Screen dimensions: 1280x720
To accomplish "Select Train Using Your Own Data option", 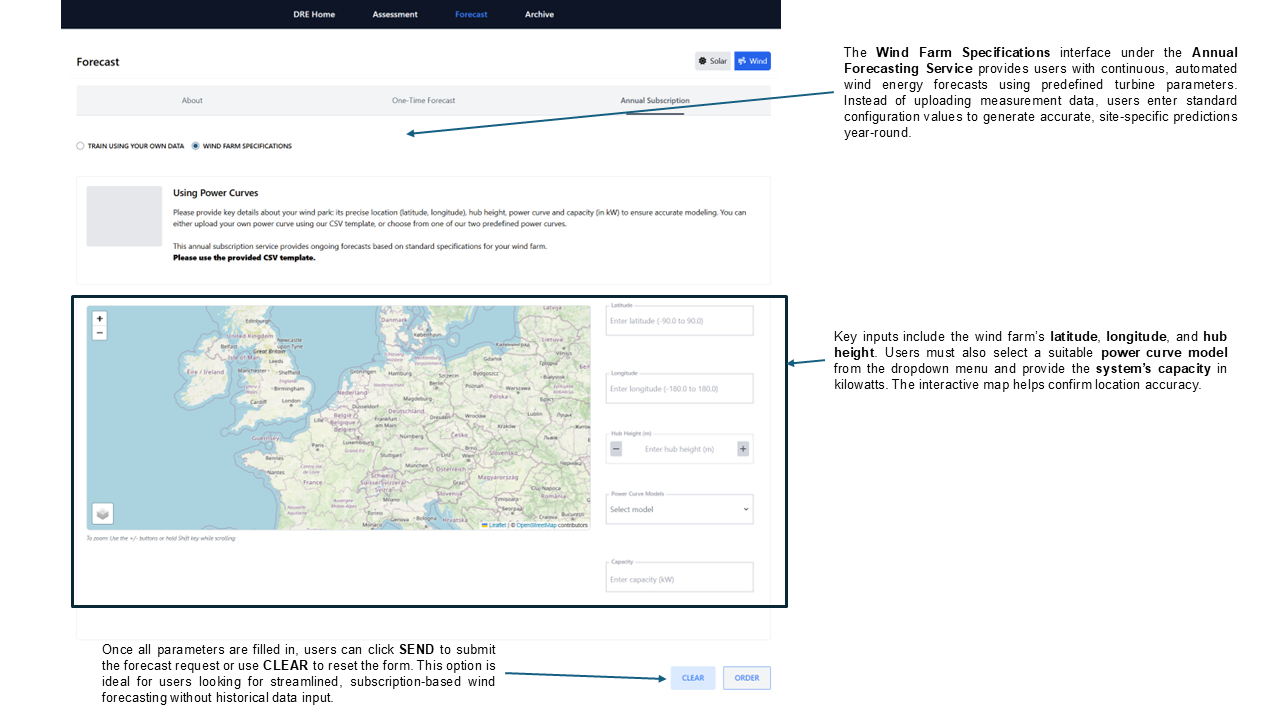I will click(81, 146).
